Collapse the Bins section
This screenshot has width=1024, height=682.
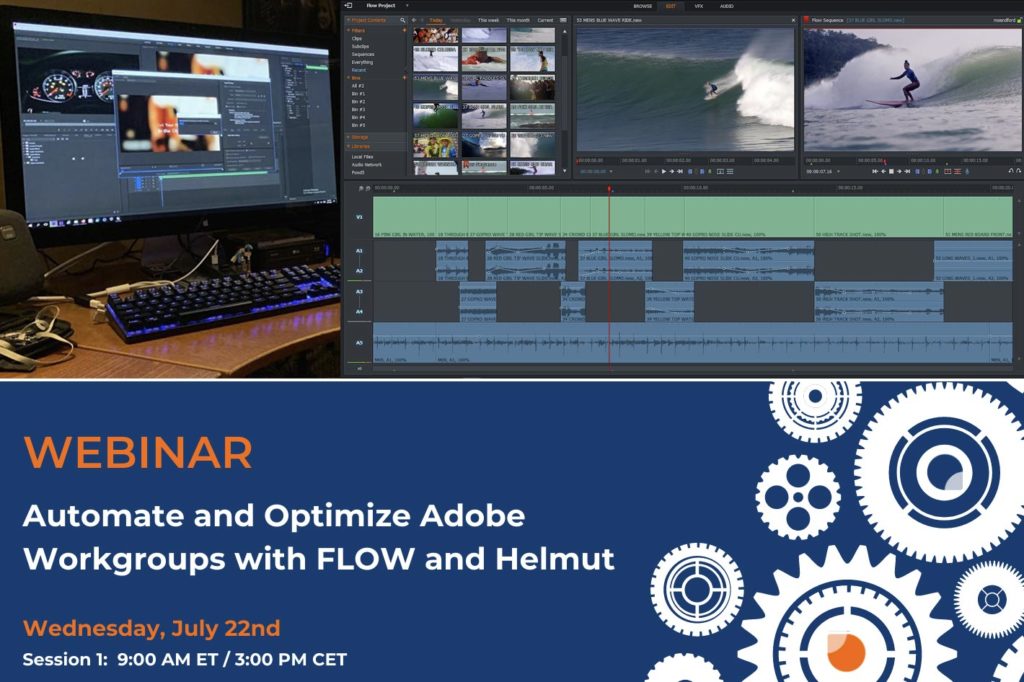click(x=348, y=78)
